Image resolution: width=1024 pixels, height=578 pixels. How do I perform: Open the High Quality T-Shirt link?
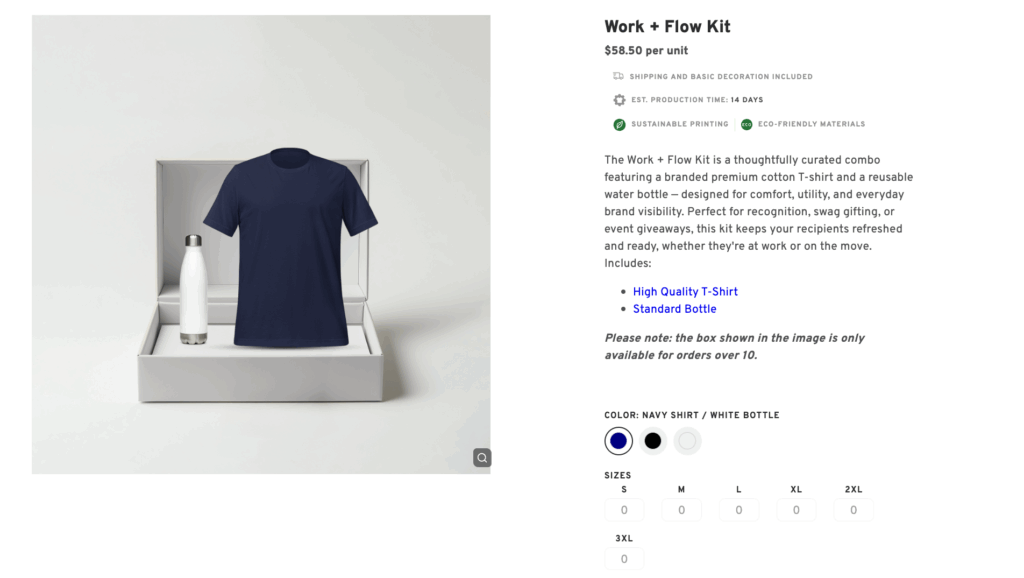pos(685,292)
